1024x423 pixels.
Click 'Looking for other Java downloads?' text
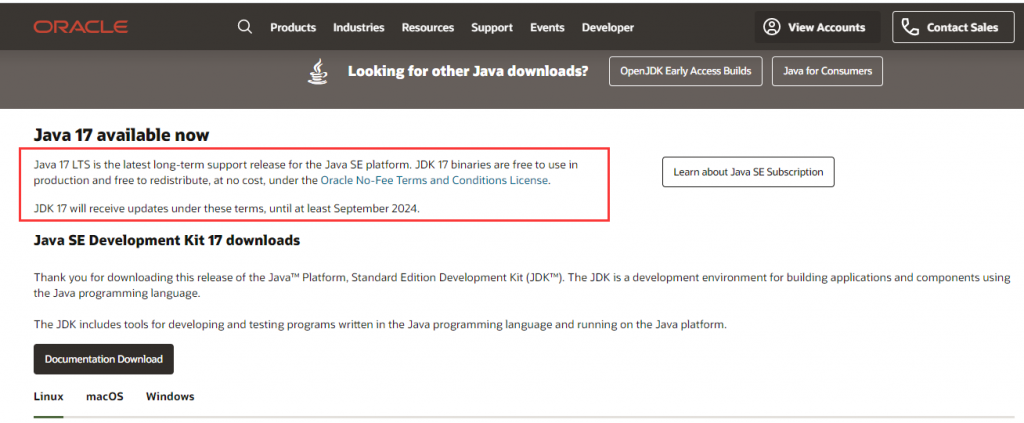click(468, 71)
